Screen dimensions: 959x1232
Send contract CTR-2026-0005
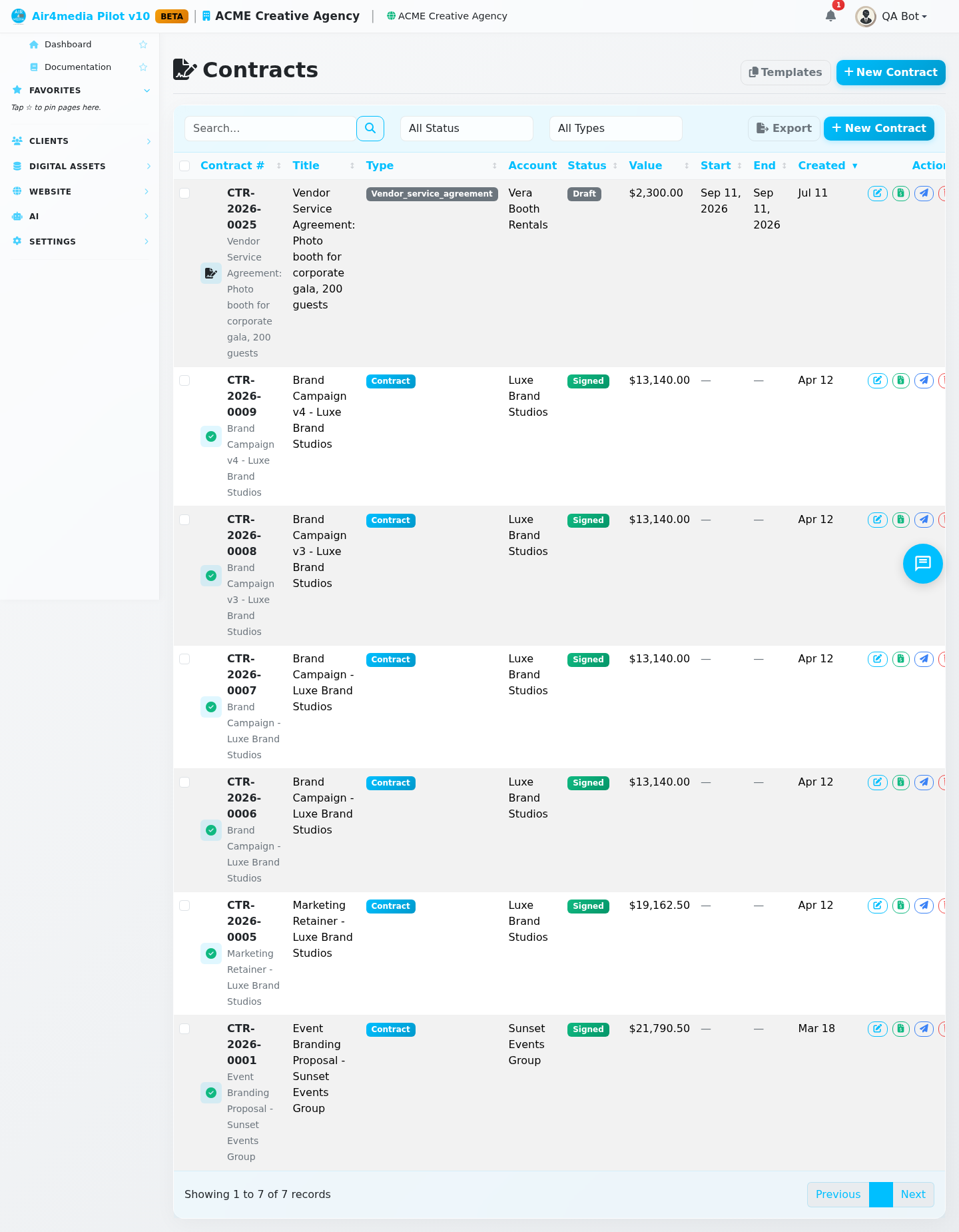coord(924,906)
